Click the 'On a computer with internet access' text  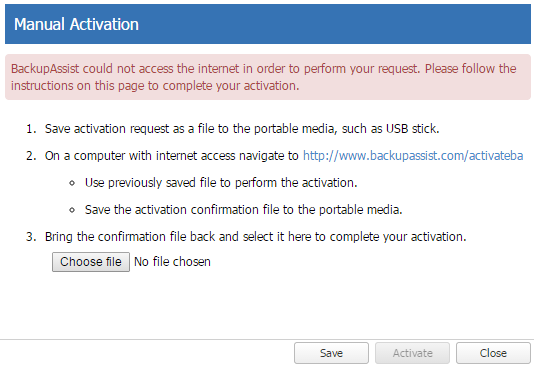pyautogui.click(x=172, y=156)
